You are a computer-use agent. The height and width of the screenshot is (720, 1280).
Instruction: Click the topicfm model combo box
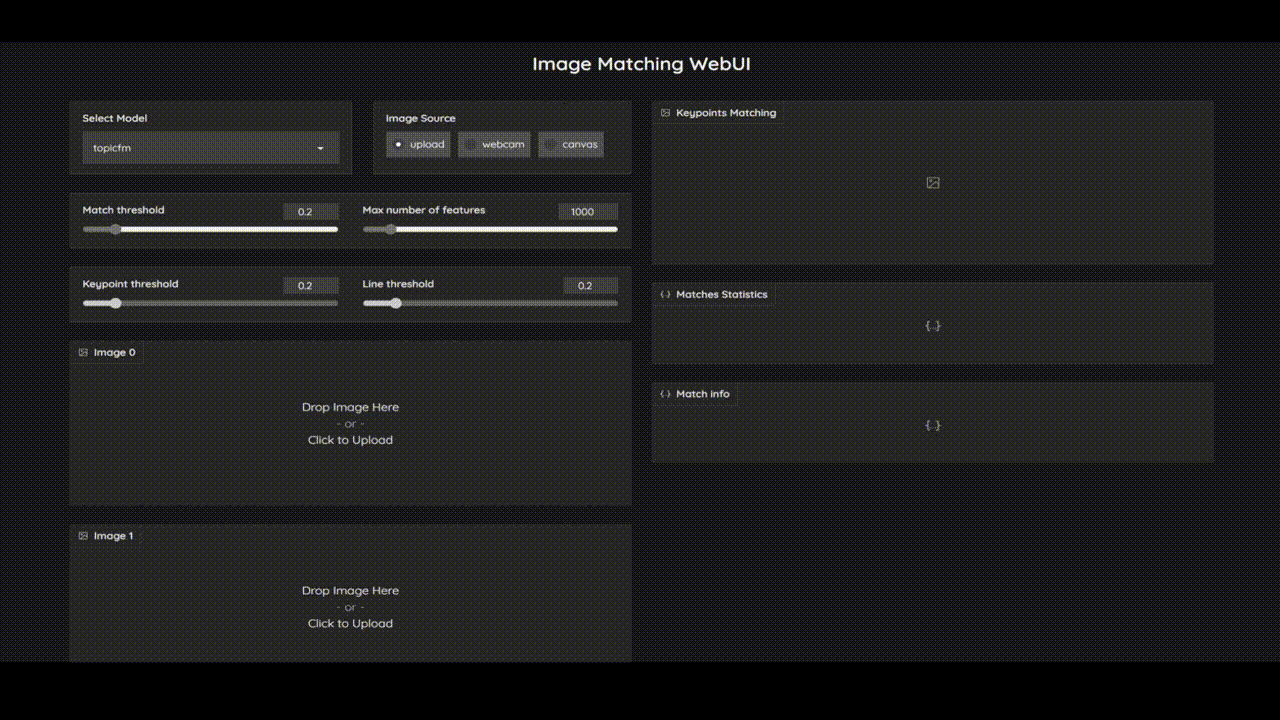pyautogui.click(x=200, y=148)
